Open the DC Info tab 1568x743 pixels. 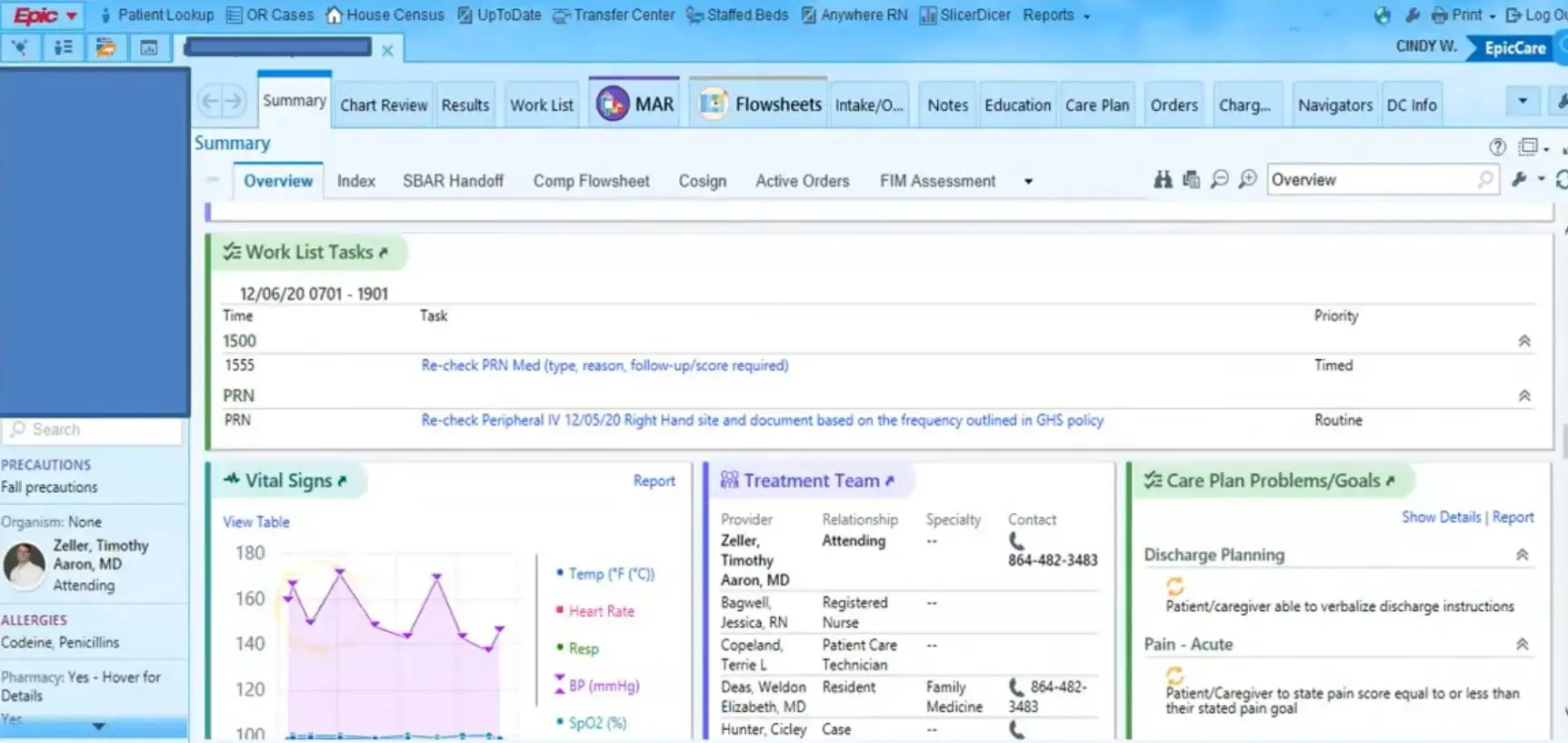click(x=1412, y=105)
